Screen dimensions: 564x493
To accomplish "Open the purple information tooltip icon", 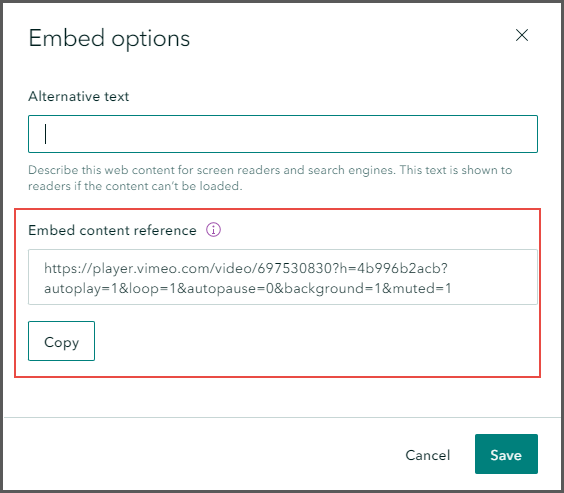I will pos(213,229).
